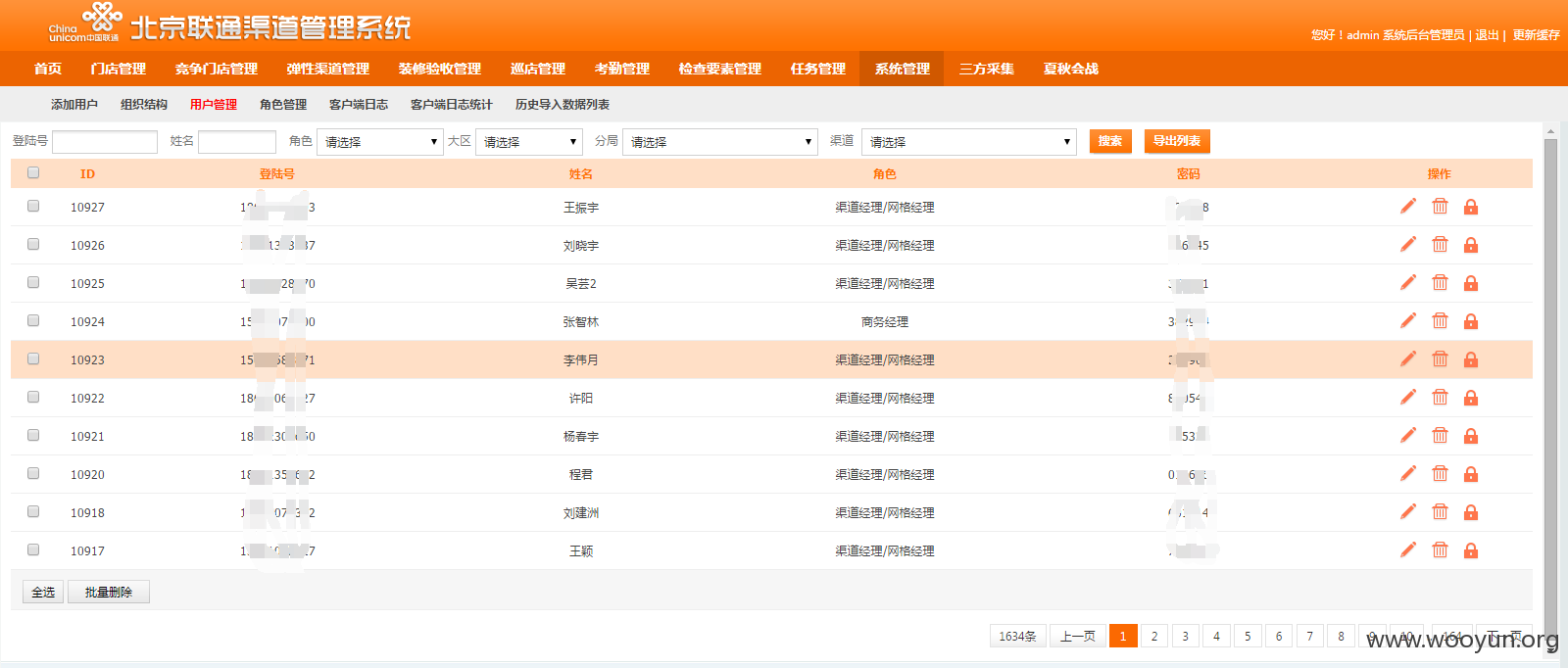Edit user 王颖 with pencil icon
The image size is (1568, 668).
[x=1408, y=549]
